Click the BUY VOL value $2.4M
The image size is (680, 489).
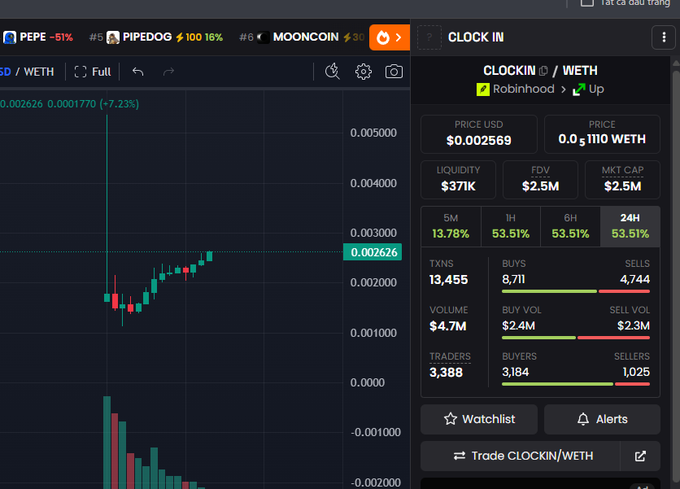pyautogui.click(x=518, y=326)
